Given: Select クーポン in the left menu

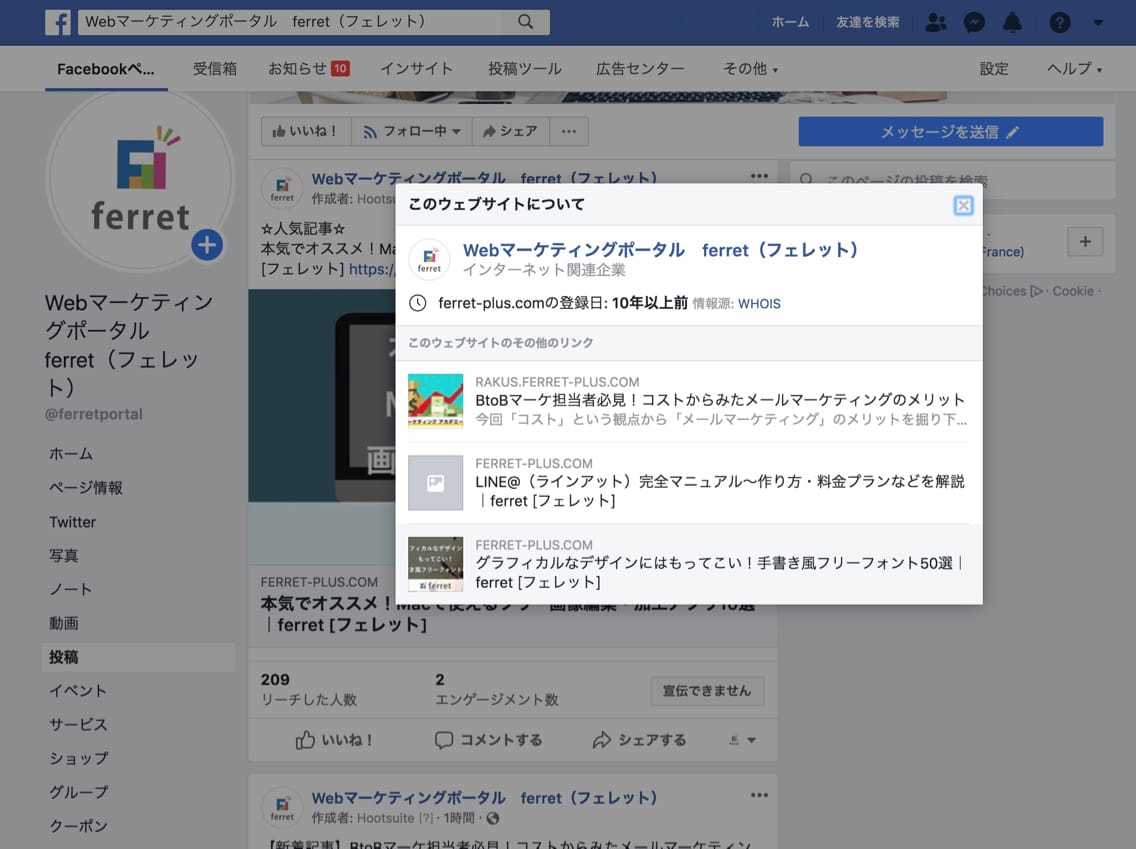Looking at the screenshot, I should coord(78,826).
